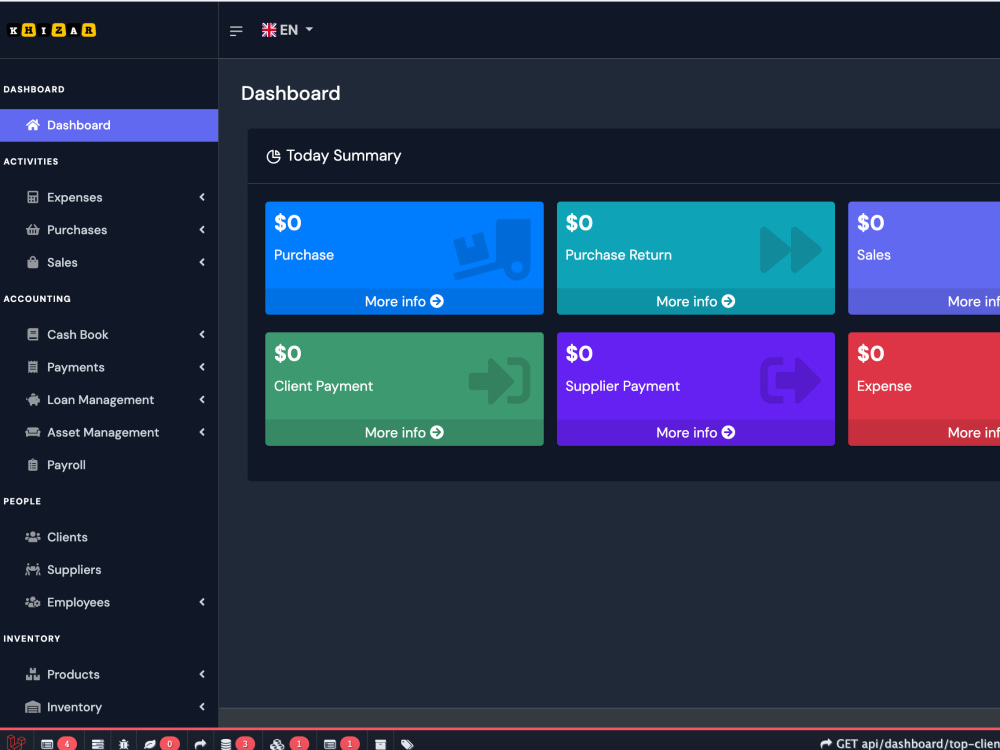Click the Inventory warehouse icon
The width and height of the screenshot is (1000, 750).
(x=33, y=707)
